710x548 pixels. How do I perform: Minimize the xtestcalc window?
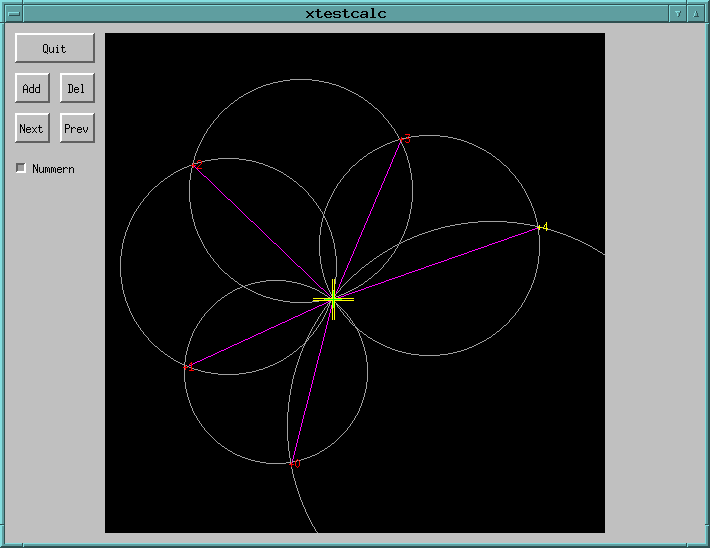[677, 13]
